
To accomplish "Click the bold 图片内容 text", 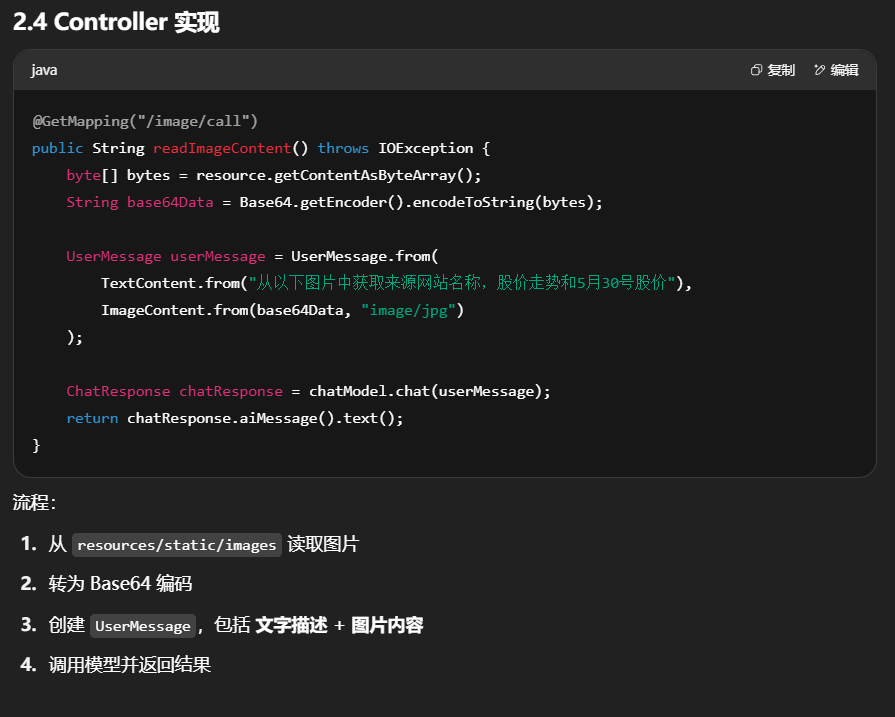I will 387,625.
